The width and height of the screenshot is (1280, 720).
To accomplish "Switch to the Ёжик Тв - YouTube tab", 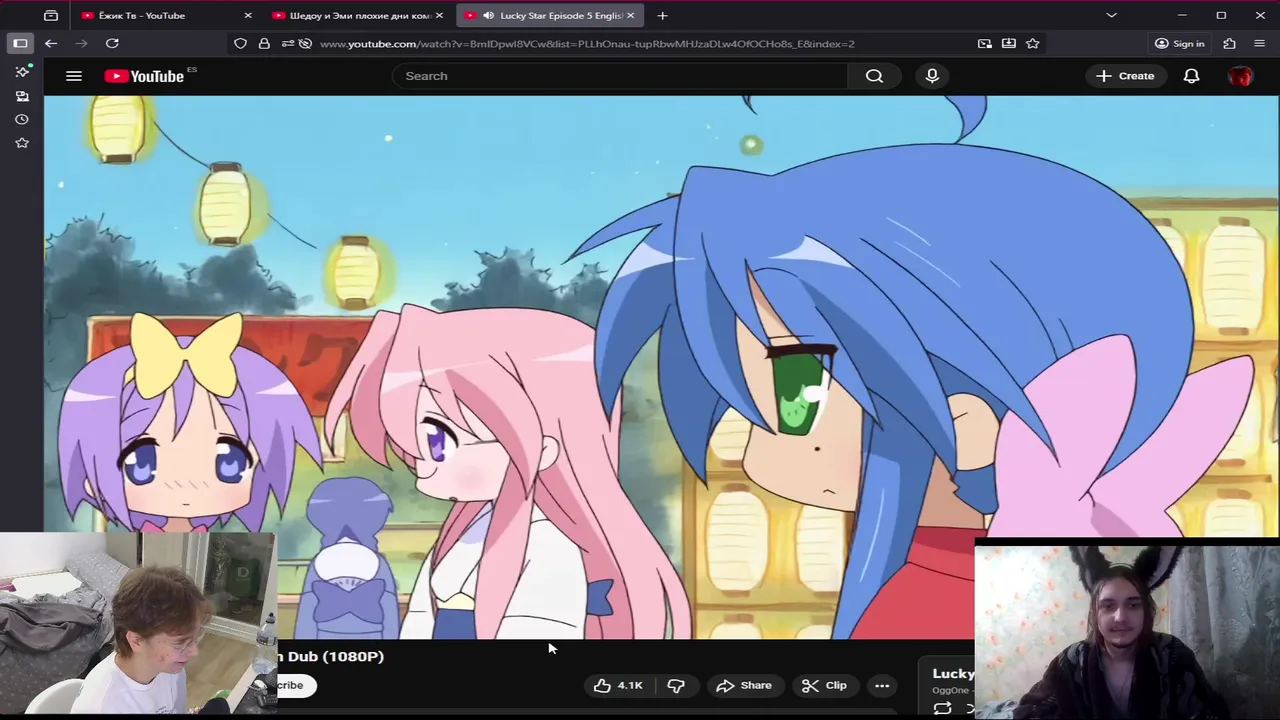I will click(167, 15).
